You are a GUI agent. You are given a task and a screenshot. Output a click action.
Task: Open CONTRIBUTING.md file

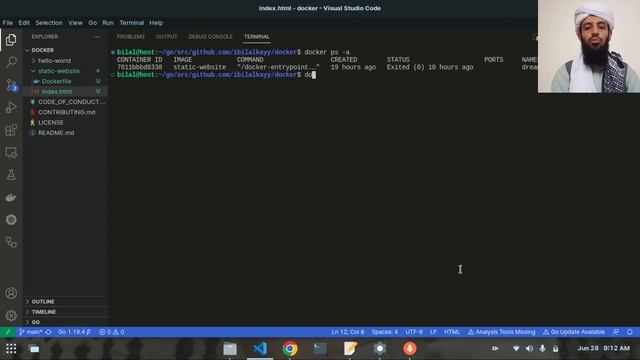click(x=65, y=112)
